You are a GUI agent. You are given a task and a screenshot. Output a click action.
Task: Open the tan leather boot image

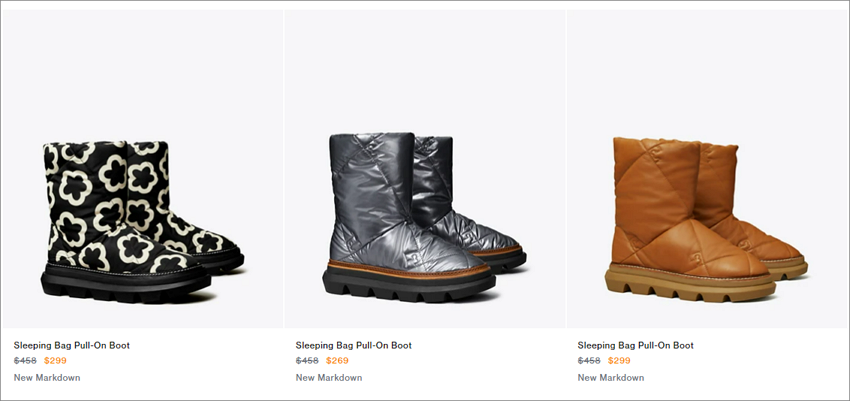(708, 169)
